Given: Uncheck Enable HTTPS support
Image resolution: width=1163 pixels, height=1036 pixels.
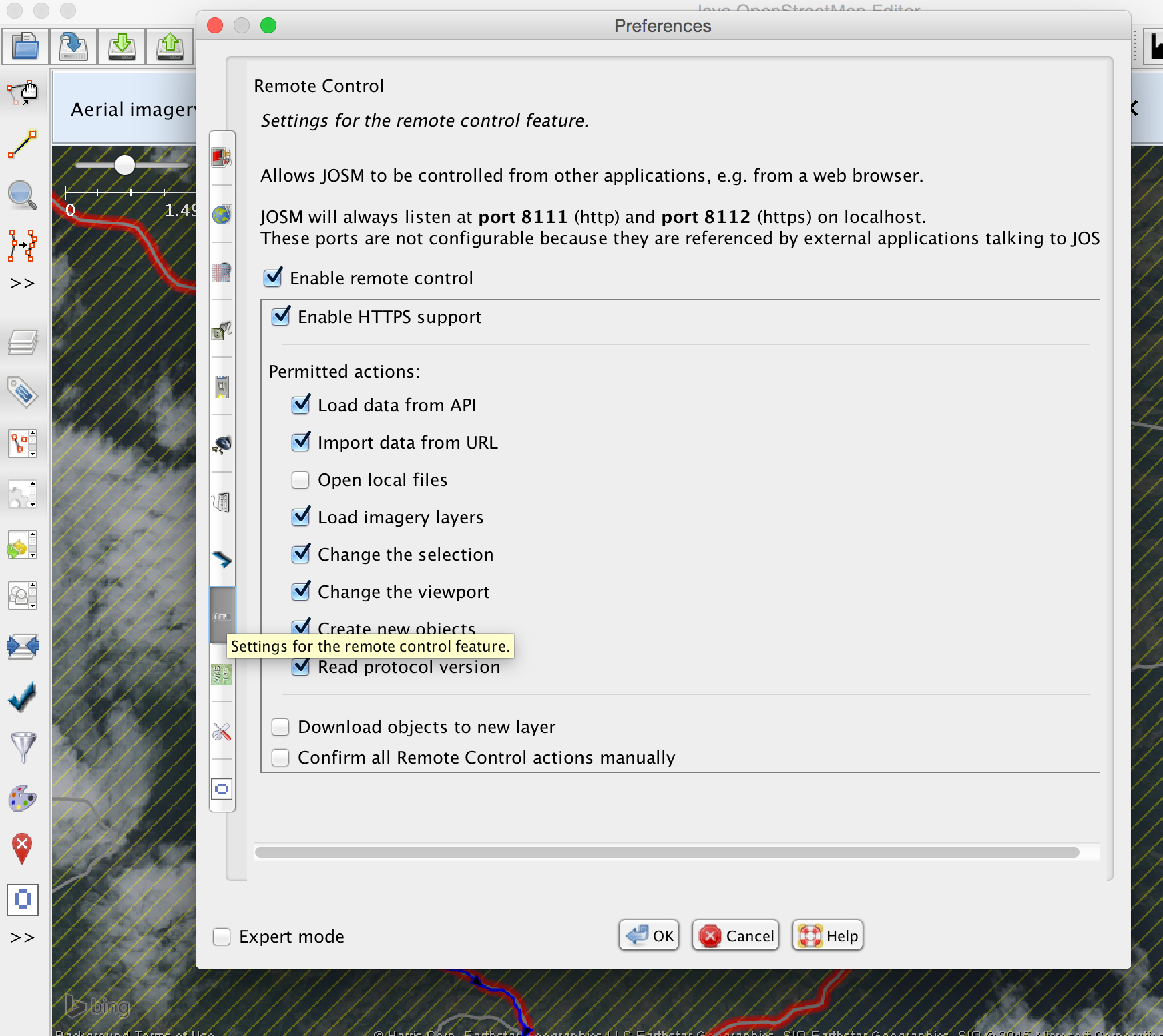Looking at the screenshot, I should point(280,316).
